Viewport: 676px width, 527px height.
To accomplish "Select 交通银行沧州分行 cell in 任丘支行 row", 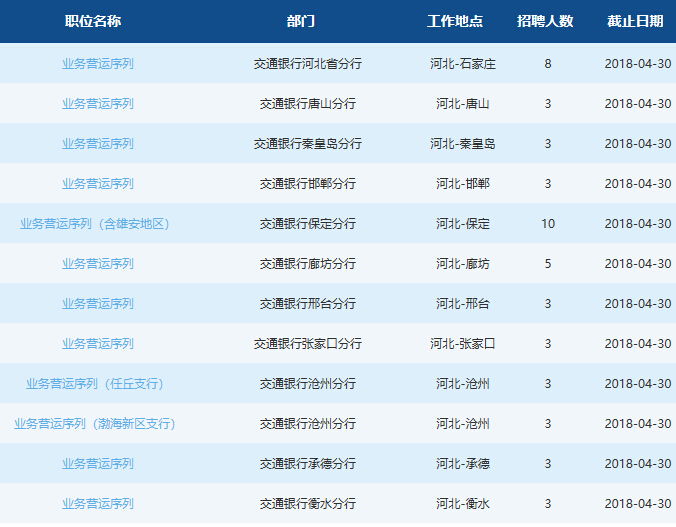I will click(307, 384).
